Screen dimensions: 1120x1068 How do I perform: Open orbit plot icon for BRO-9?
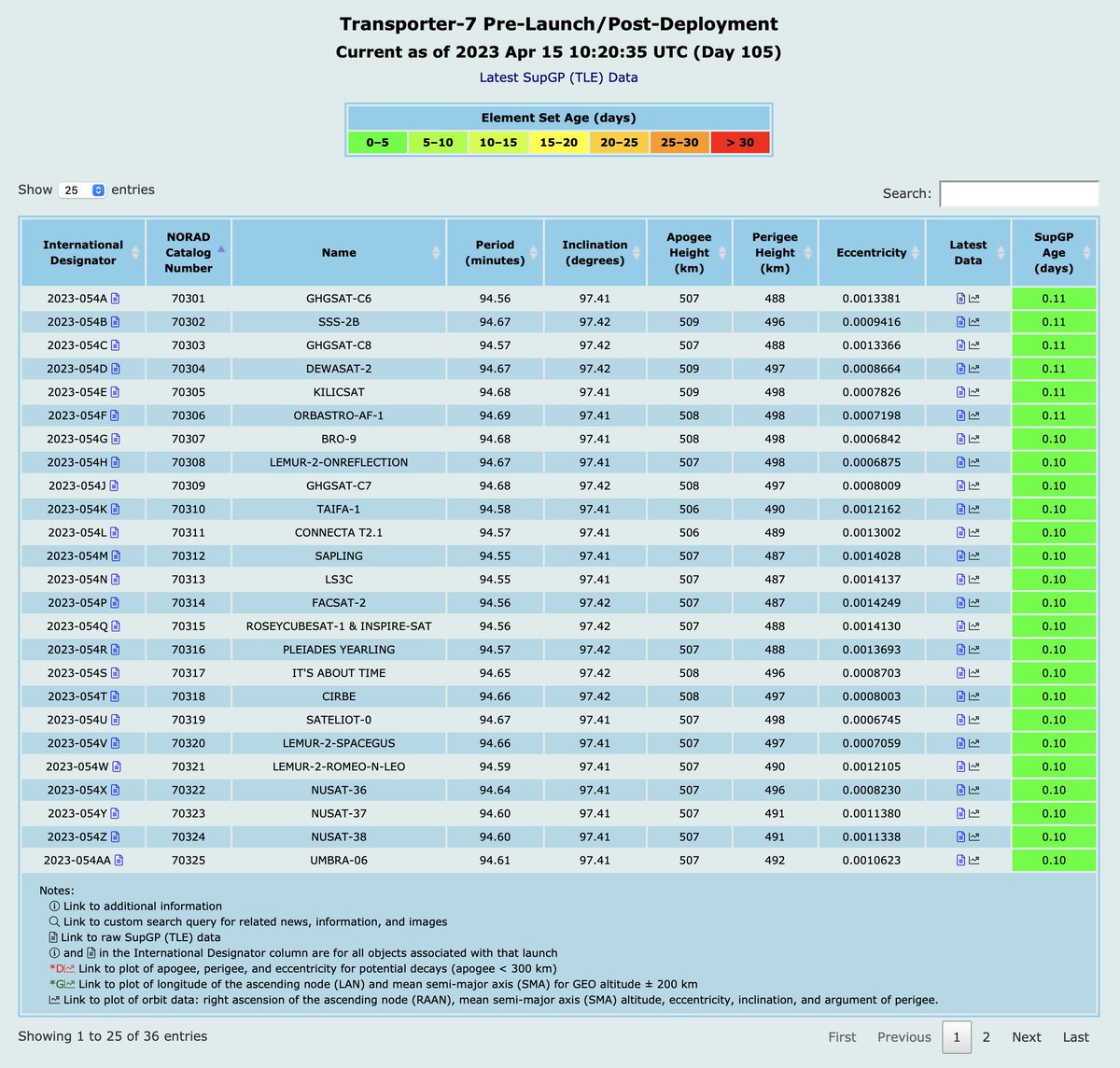[x=974, y=439]
